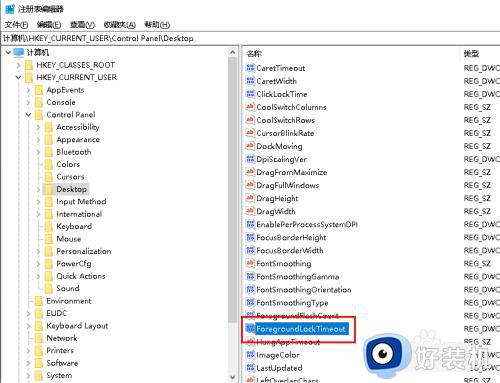500x383 pixels.
Task: Select the Quick Actions key
Action: (81, 276)
